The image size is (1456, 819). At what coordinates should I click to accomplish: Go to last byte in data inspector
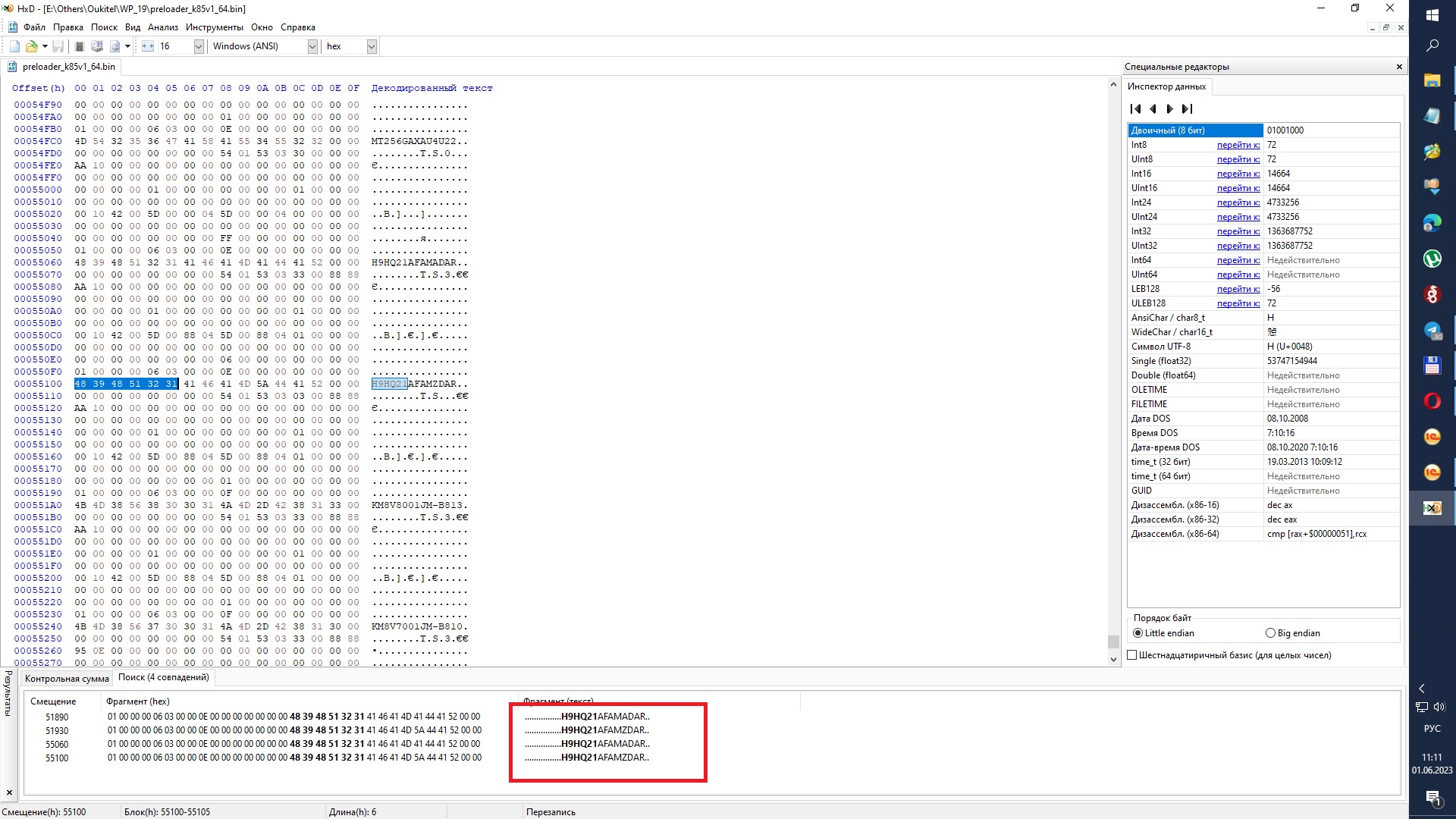(x=1188, y=109)
